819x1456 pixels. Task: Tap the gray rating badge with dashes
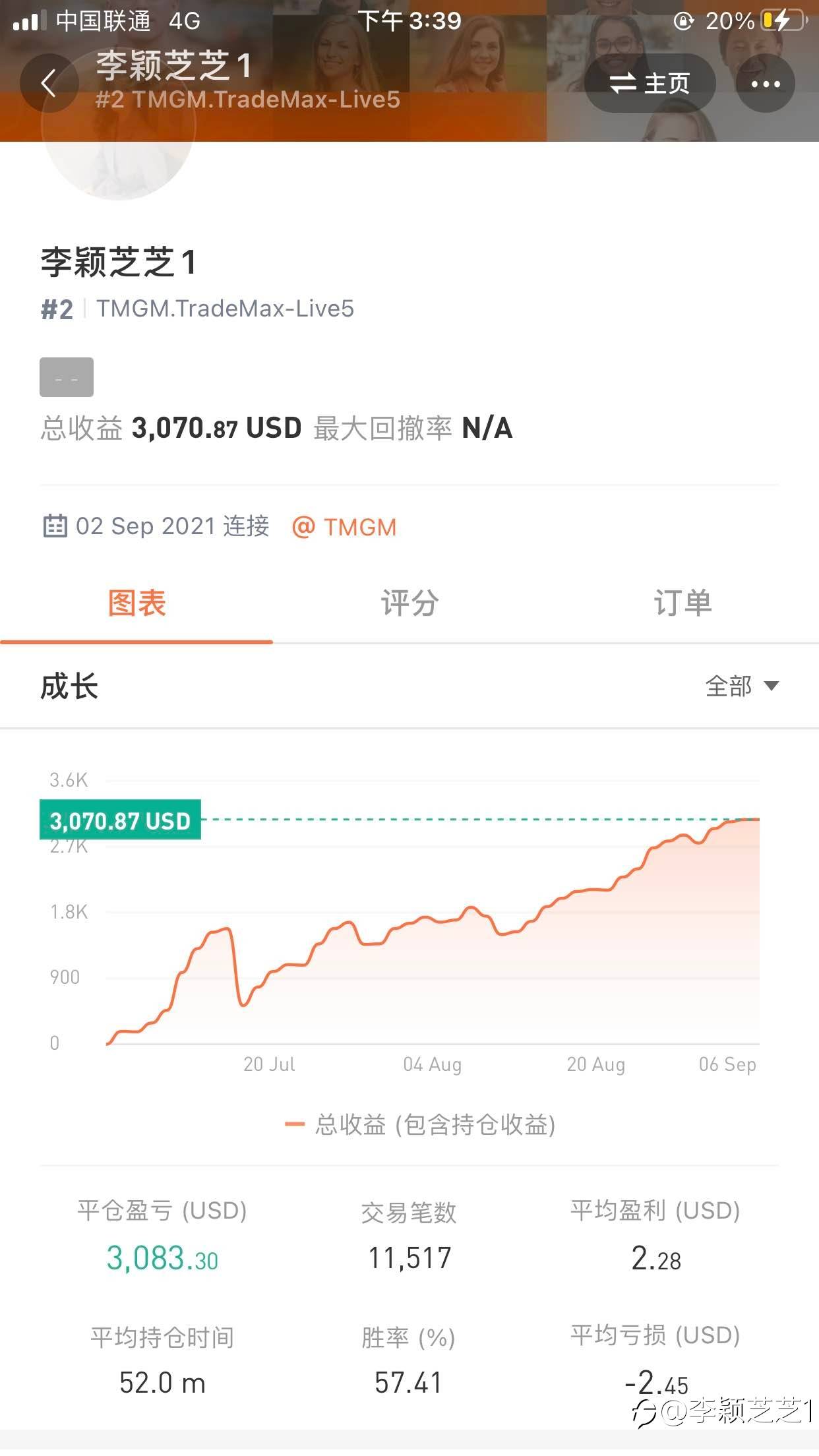67,377
